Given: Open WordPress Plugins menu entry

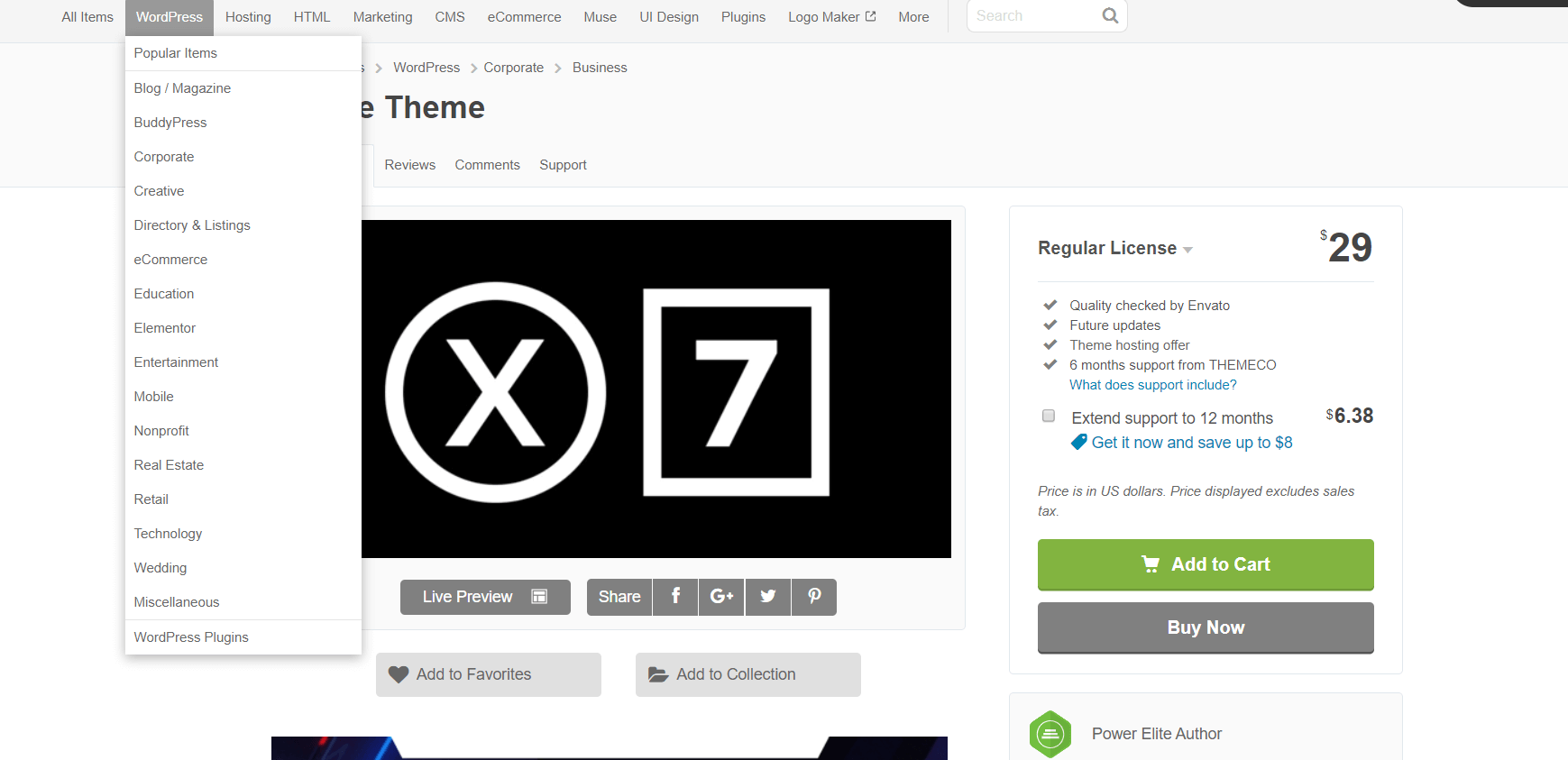Looking at the screenshot, I should click(x=243, y=637).
